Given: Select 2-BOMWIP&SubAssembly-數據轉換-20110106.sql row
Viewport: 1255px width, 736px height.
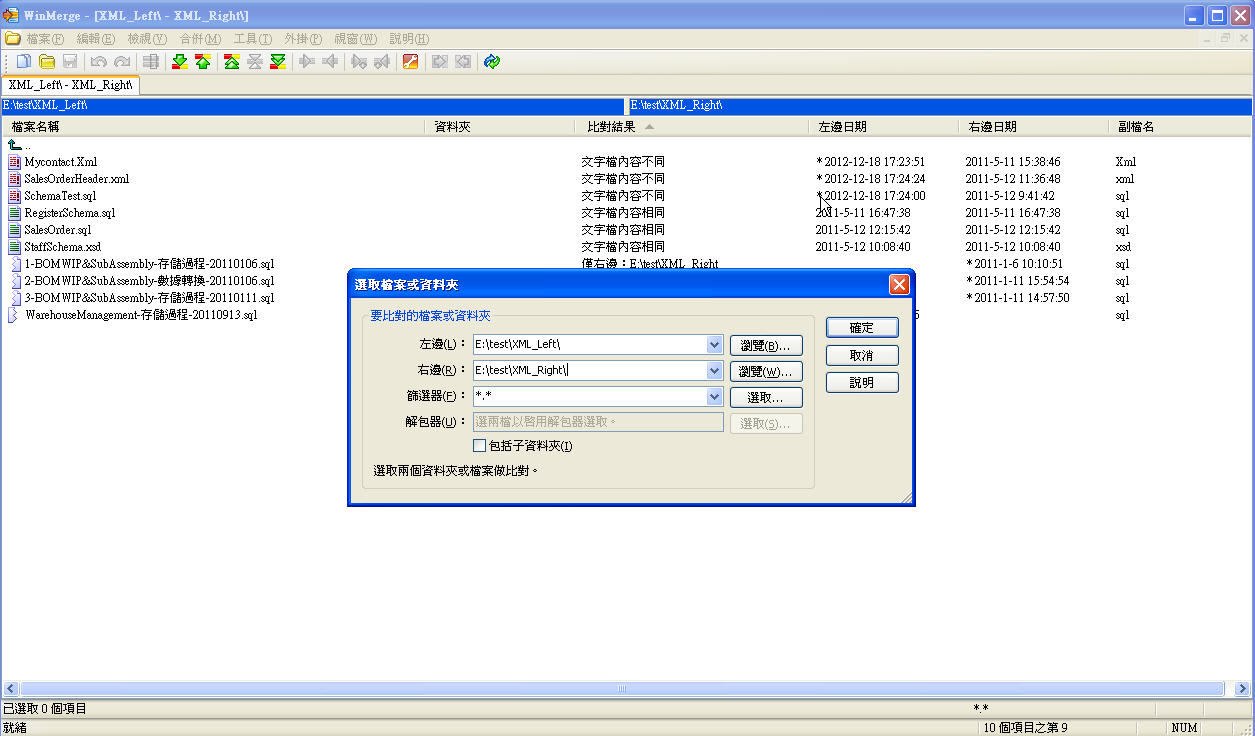Looking at the screenshot, I should coord(627,281).
